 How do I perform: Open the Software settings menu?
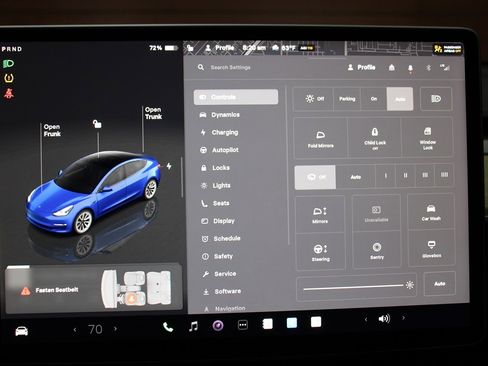tap(222, 291)
